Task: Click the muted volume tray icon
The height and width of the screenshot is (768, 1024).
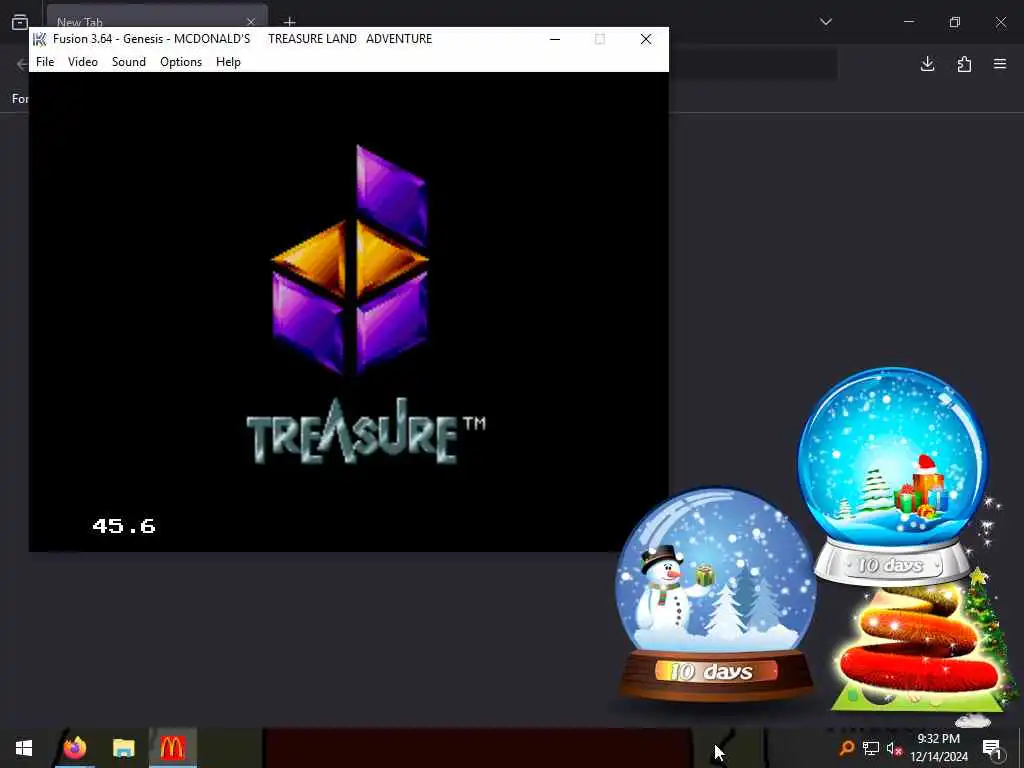Action: click(x=894, y=749)
